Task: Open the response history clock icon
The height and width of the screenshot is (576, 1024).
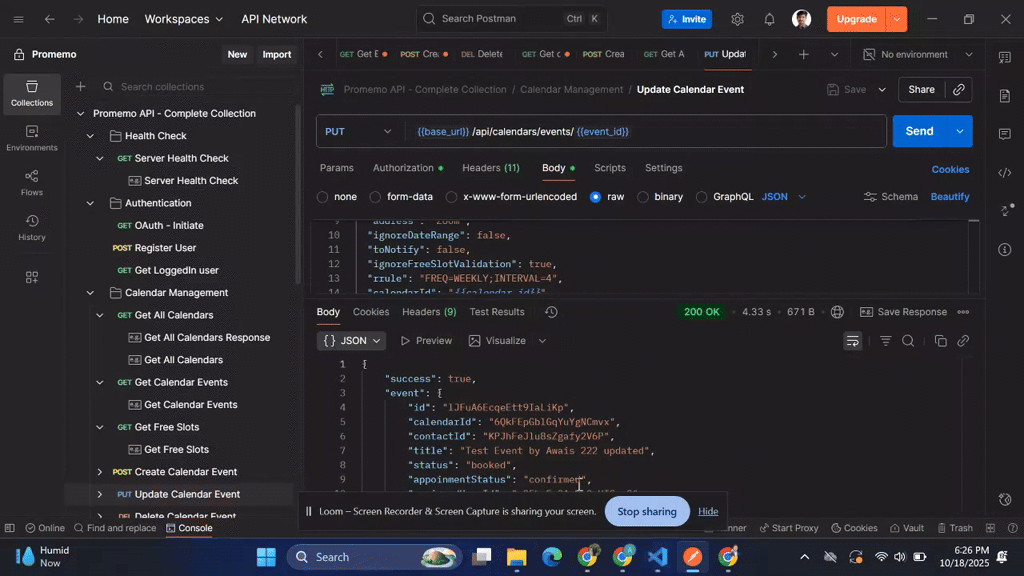Action: pyautogui.click(x=551, y=312)
